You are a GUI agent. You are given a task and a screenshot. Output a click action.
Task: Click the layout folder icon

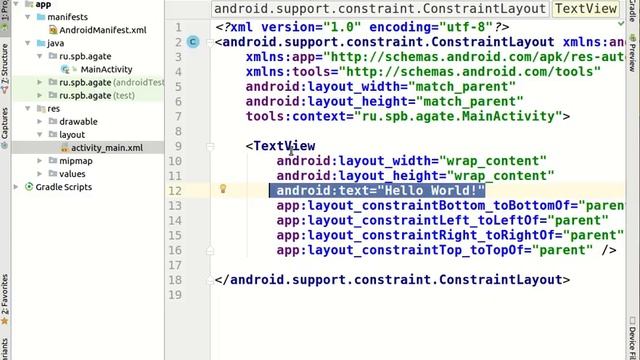pyautogui.click(x=53, y=134)
